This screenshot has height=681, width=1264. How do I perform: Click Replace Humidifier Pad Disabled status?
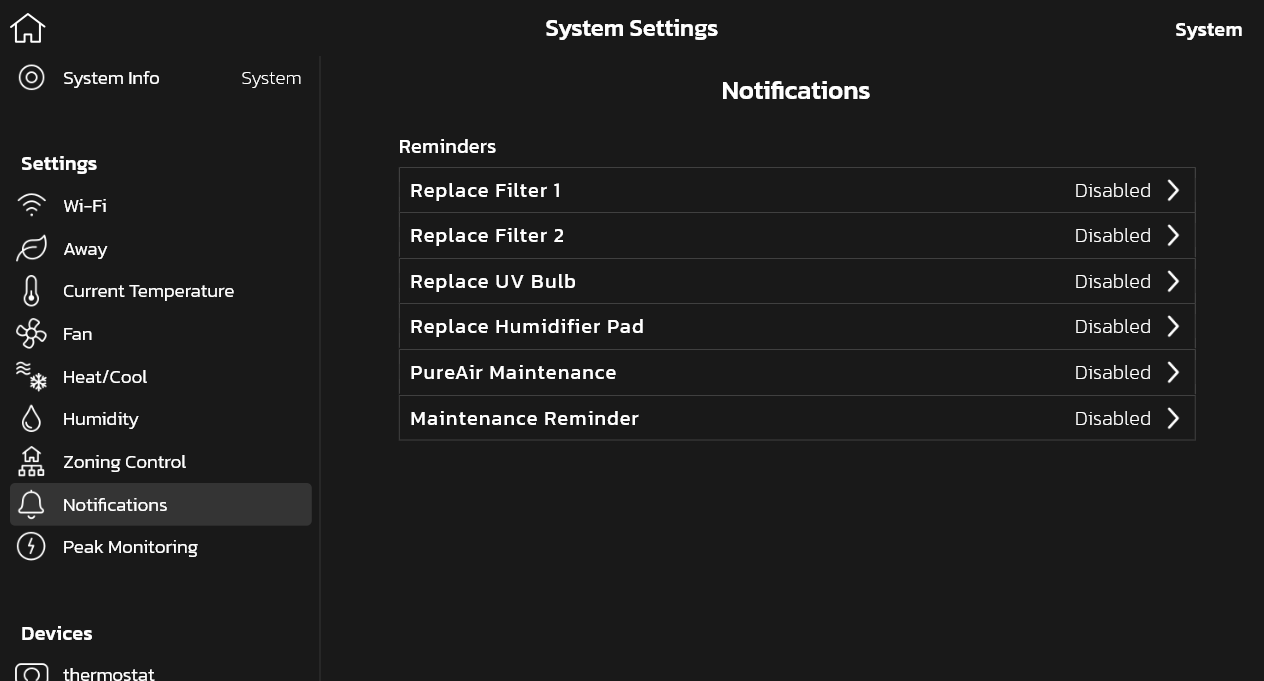click(x=1112, y=327)
